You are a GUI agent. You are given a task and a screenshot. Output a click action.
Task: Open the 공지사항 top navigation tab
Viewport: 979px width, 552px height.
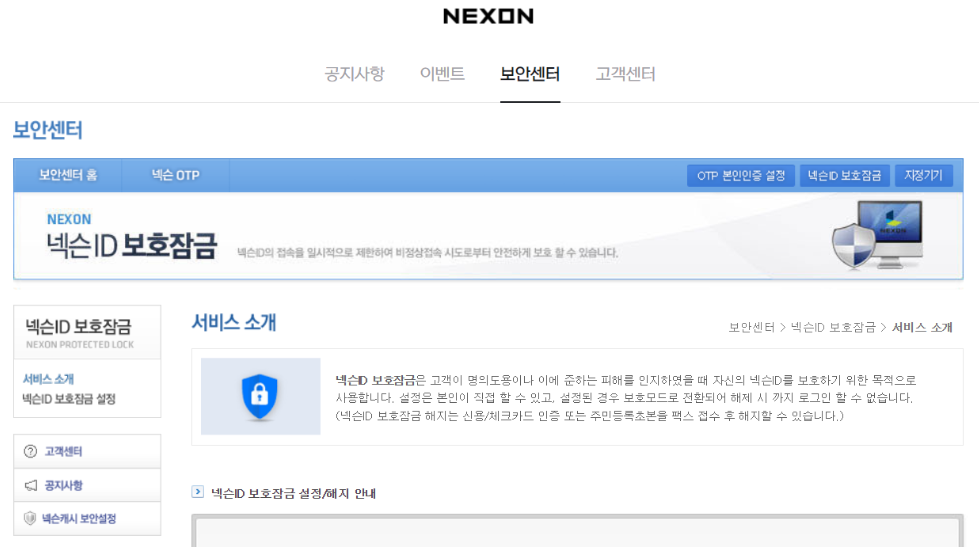click(355, 74)
